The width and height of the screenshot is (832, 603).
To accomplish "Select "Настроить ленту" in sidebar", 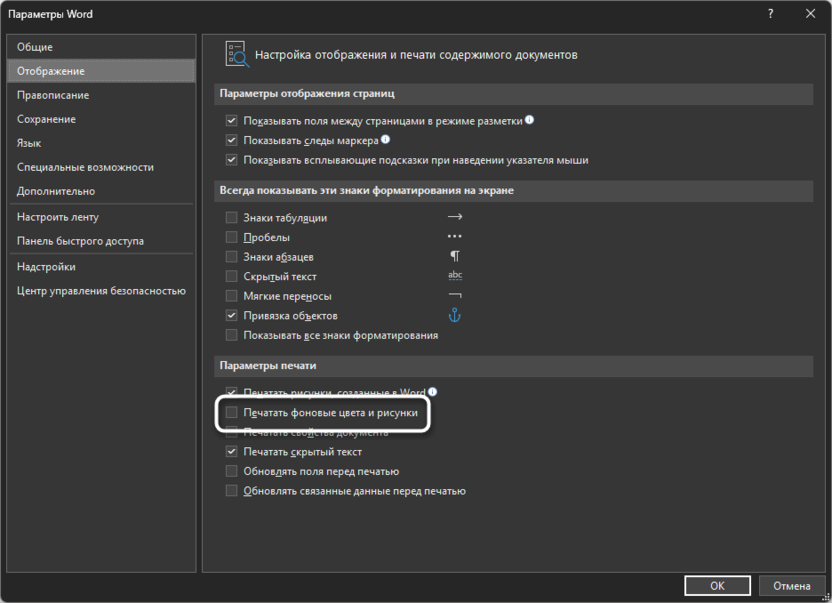I will [58, 217].
